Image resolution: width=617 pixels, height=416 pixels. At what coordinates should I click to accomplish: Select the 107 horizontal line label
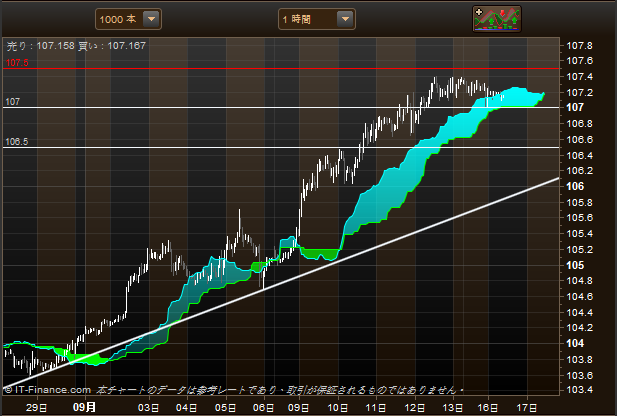pos(13,102)
